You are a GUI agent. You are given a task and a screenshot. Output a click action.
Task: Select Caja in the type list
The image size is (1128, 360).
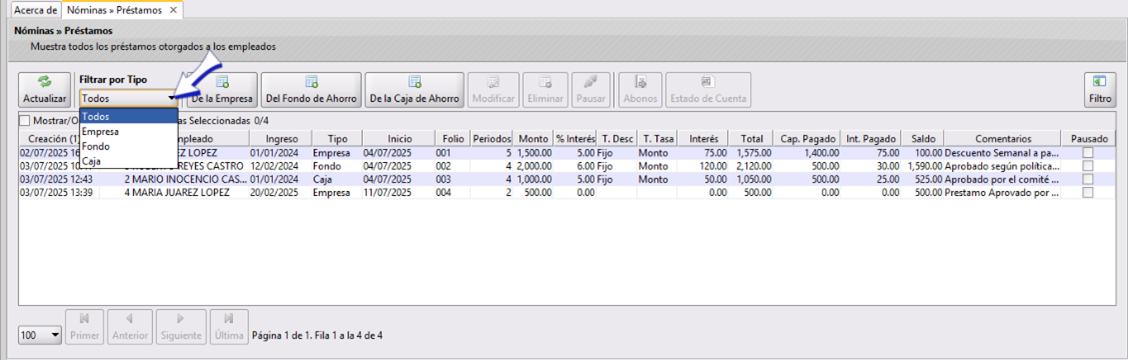point(129,160)
